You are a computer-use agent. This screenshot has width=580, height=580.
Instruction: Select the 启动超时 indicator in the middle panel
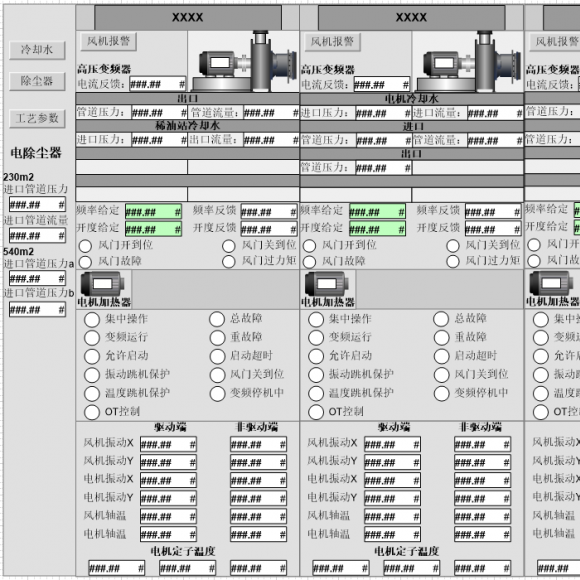click(441, 356)
